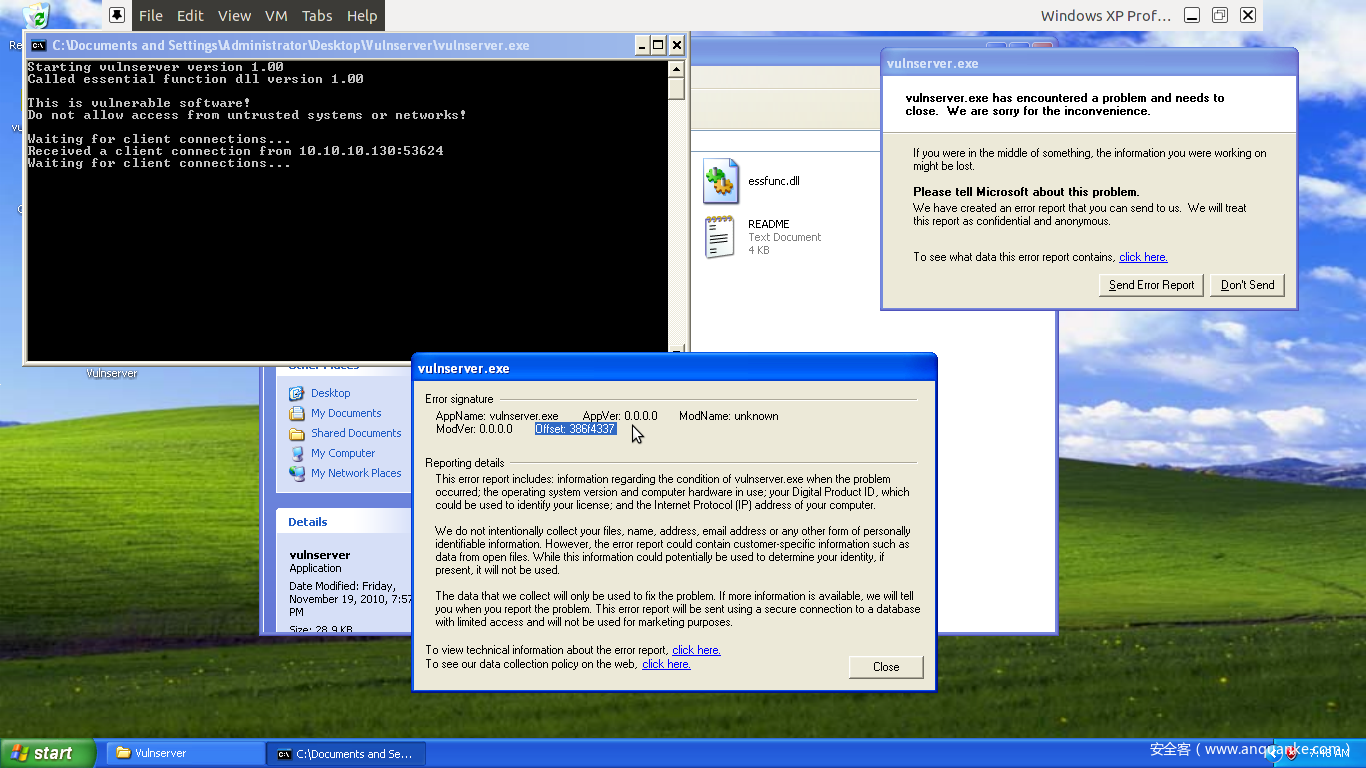
Task: Open data collection policy 'click here' link
Action: click(666, 664)
